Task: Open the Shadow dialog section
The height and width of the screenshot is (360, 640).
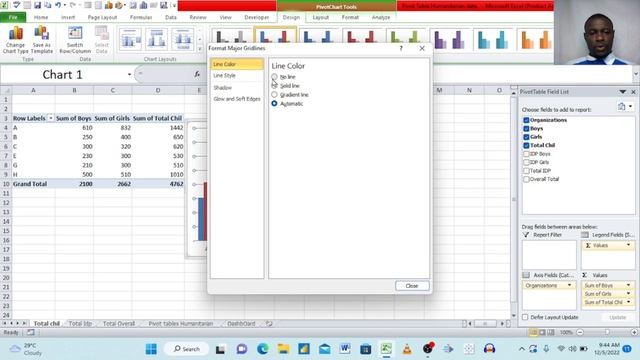Action: (x=237, y=88)
